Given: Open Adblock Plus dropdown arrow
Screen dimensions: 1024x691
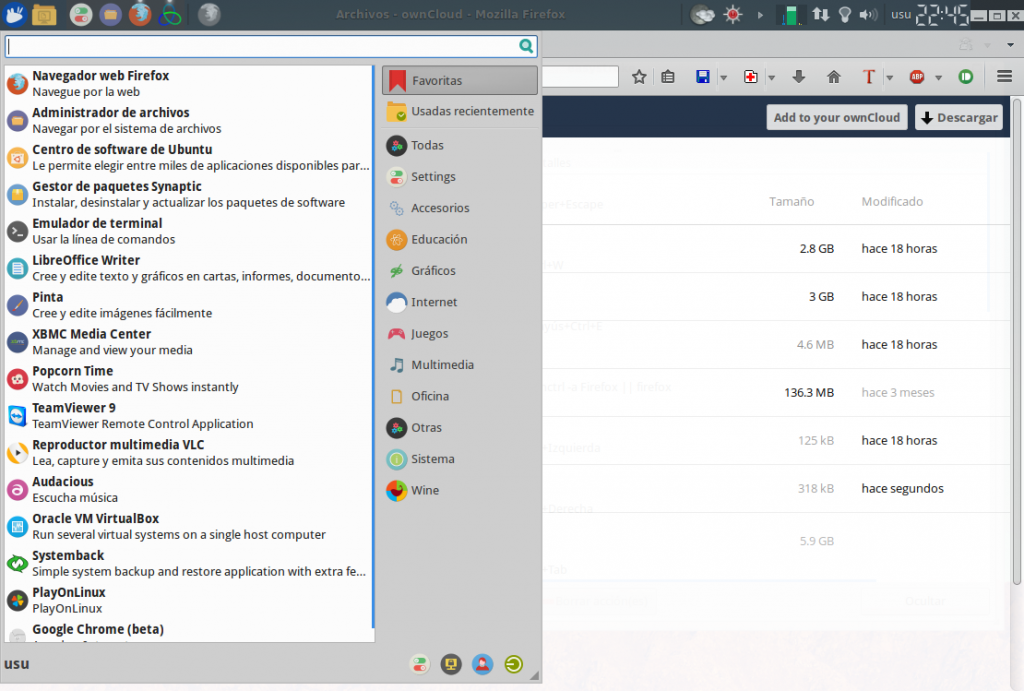Looking at the screenshot, I should pyautogui.click(x=938, y=78).
